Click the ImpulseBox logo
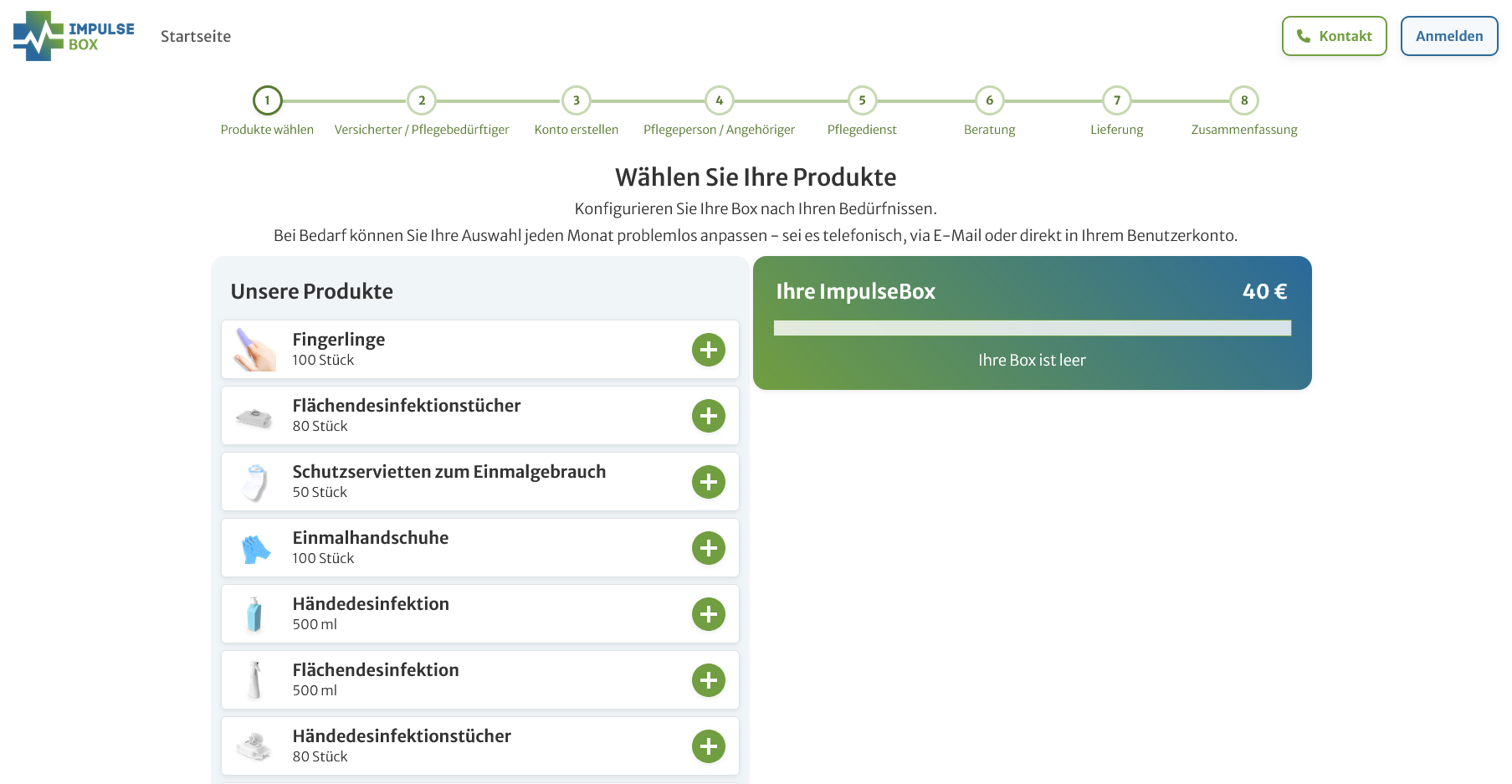Screen dimensions: 1512x784 (x=74, y=36)
